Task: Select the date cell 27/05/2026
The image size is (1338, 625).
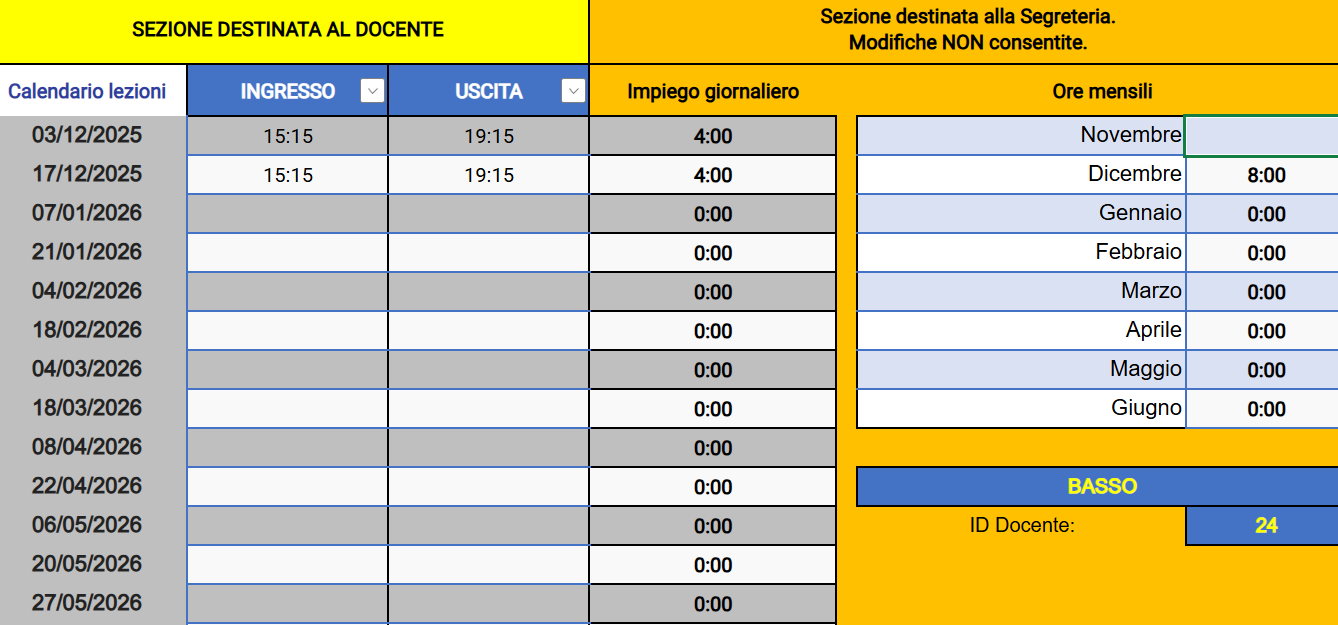Action: tap(88, 603)
